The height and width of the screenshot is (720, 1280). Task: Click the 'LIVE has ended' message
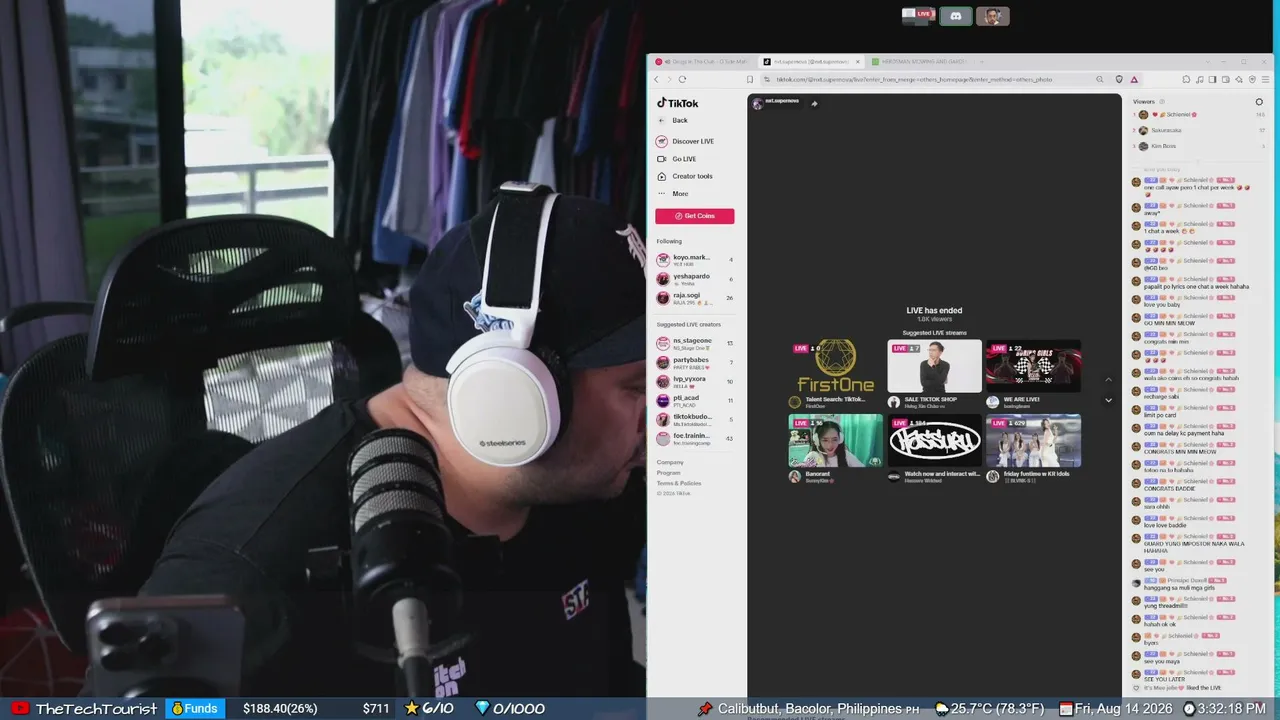tap(934, 310)
